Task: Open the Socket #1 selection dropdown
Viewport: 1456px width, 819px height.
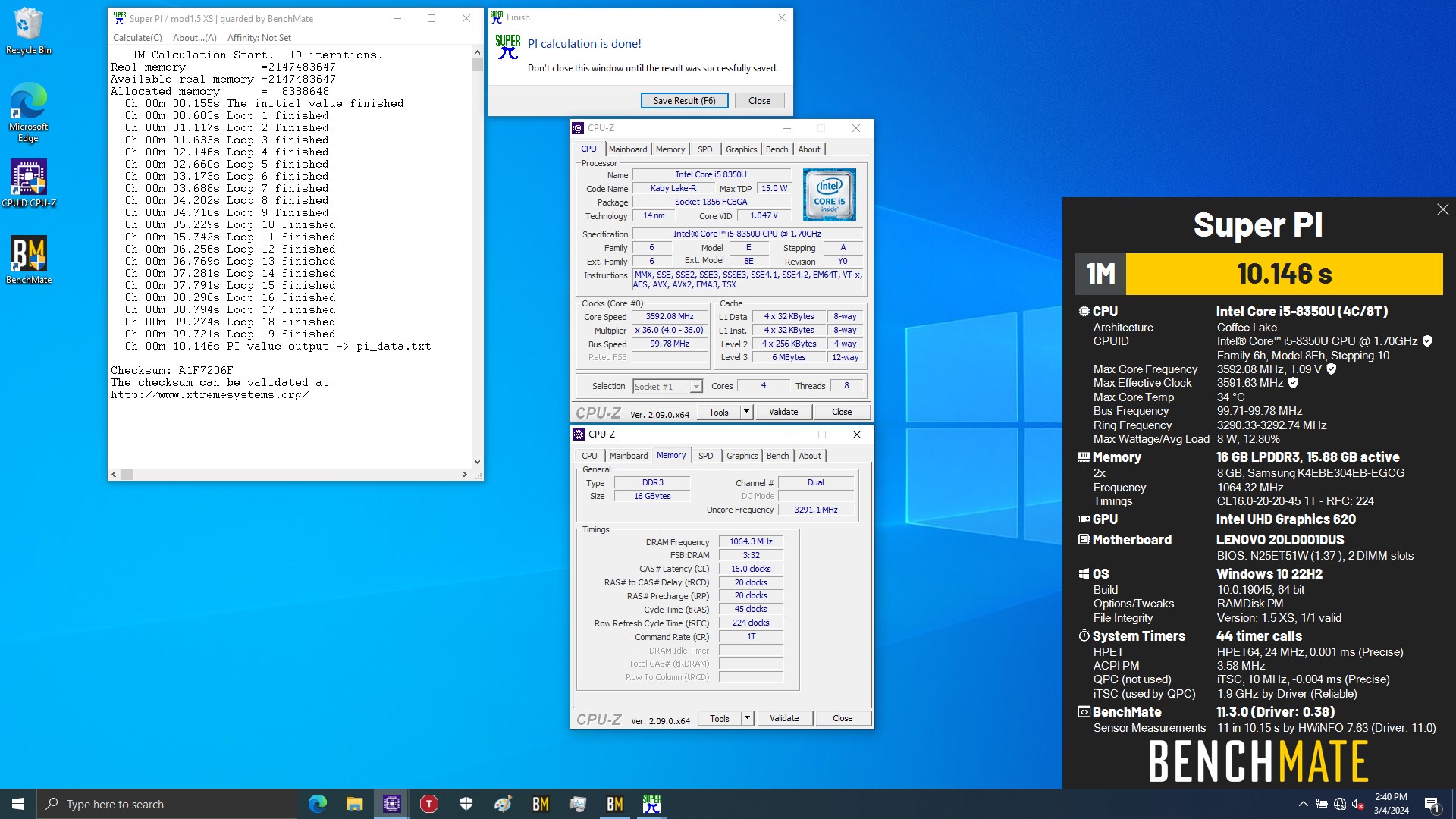Action: [x=667, y=387]
